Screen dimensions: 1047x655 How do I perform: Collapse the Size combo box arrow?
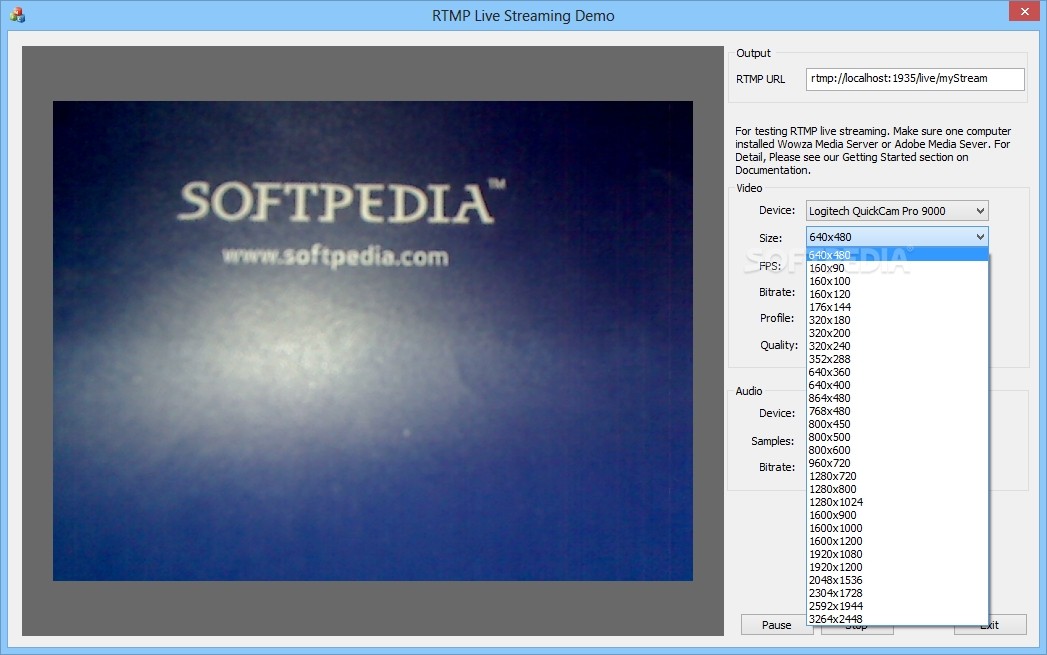tap(980, 237)
